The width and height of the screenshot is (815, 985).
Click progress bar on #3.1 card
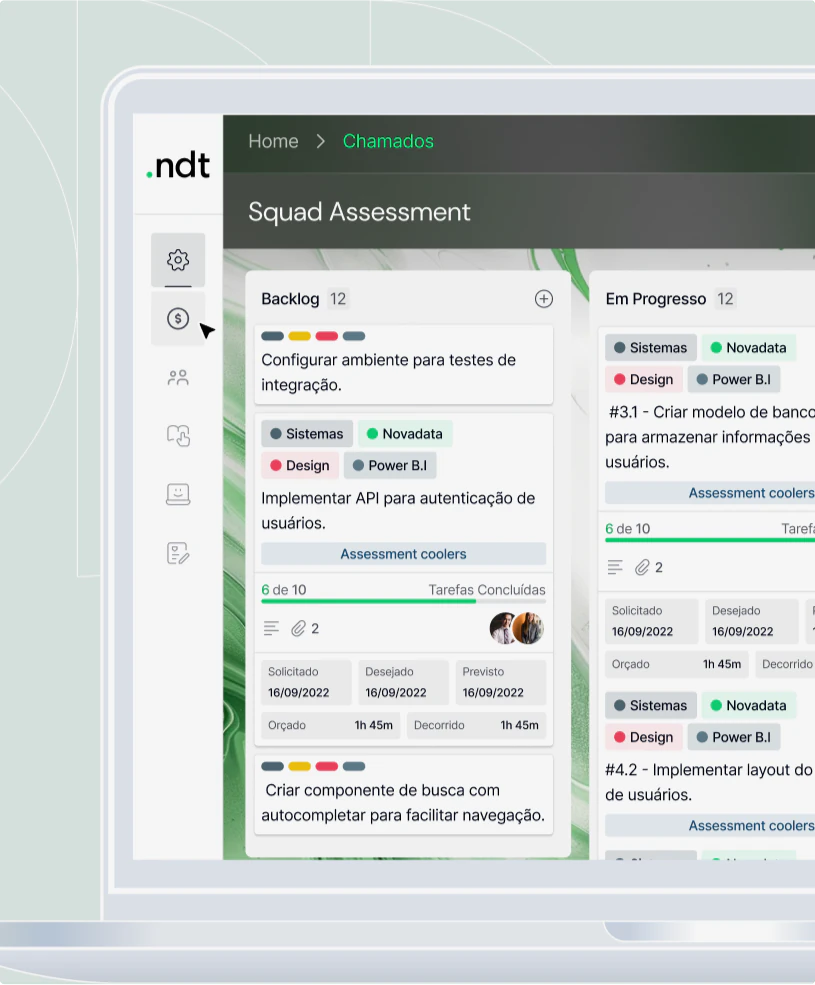(x=710, y=540)
